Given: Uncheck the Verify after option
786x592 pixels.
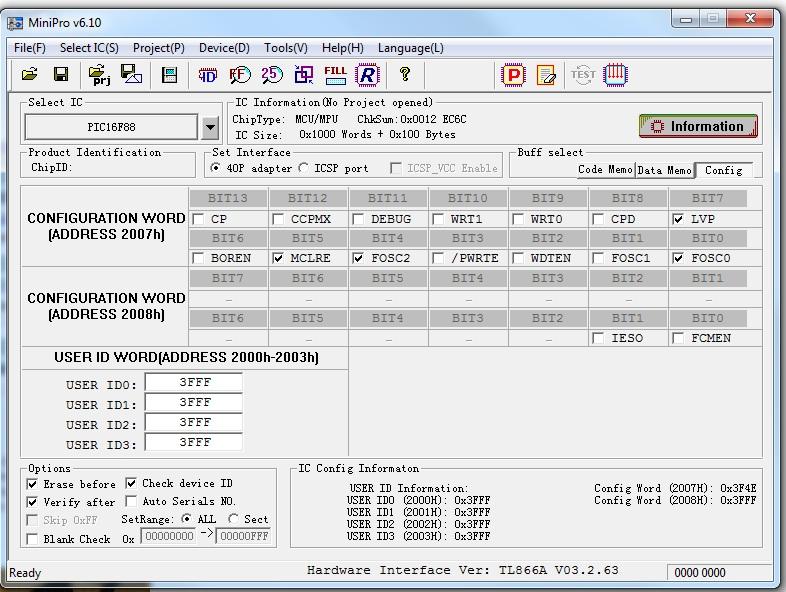Looking at the screenshot, I should [32, 502].
